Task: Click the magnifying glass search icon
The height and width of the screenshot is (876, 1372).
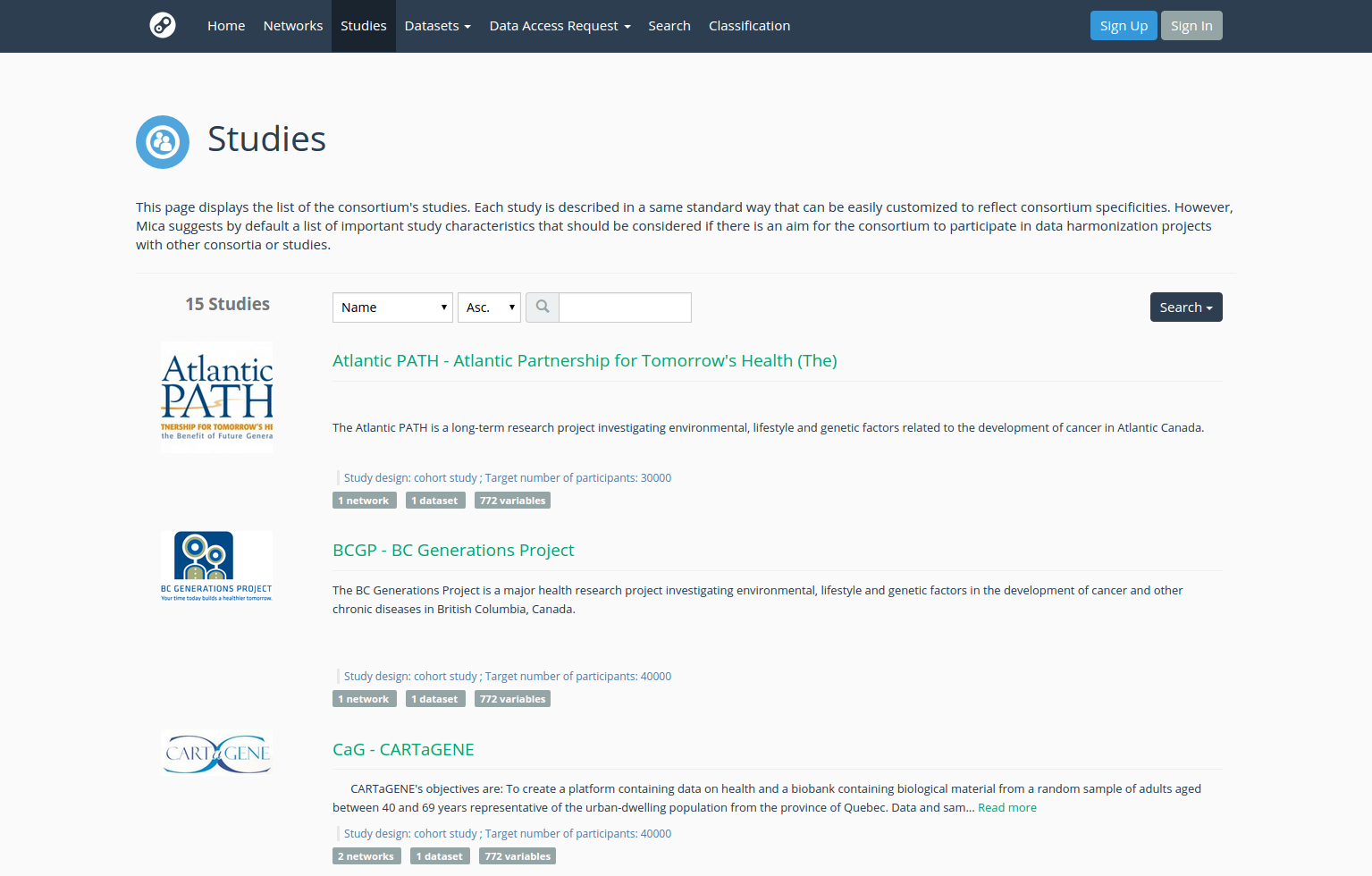Action: (543, 307)
